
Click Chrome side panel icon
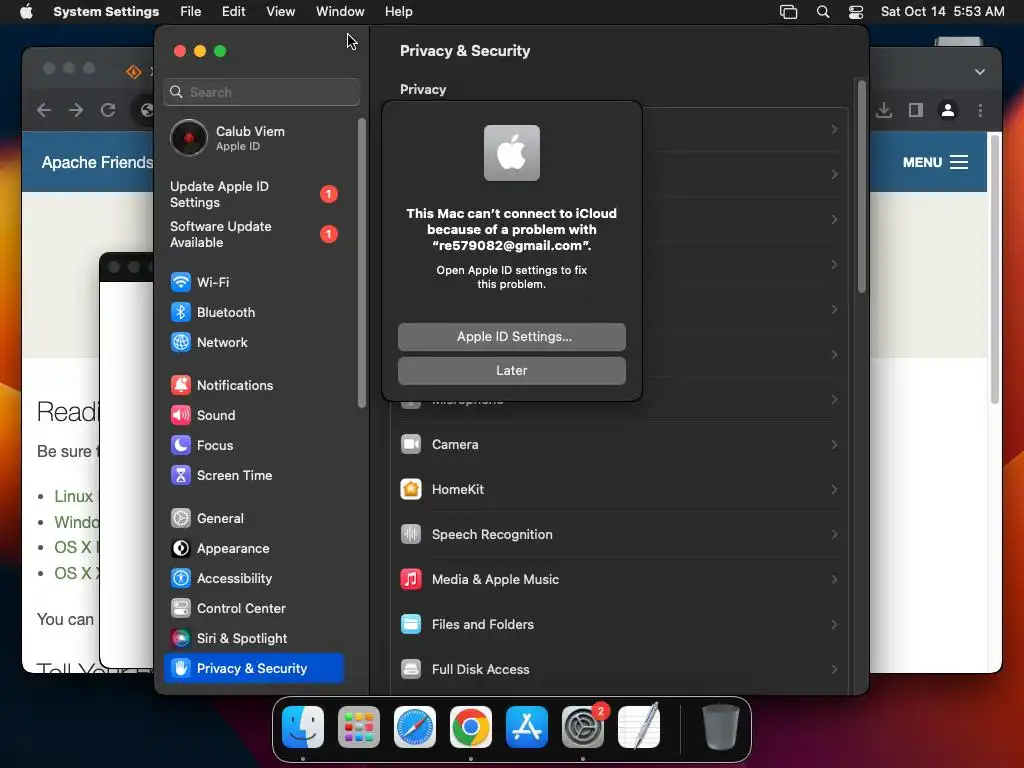tap(916, 110)
